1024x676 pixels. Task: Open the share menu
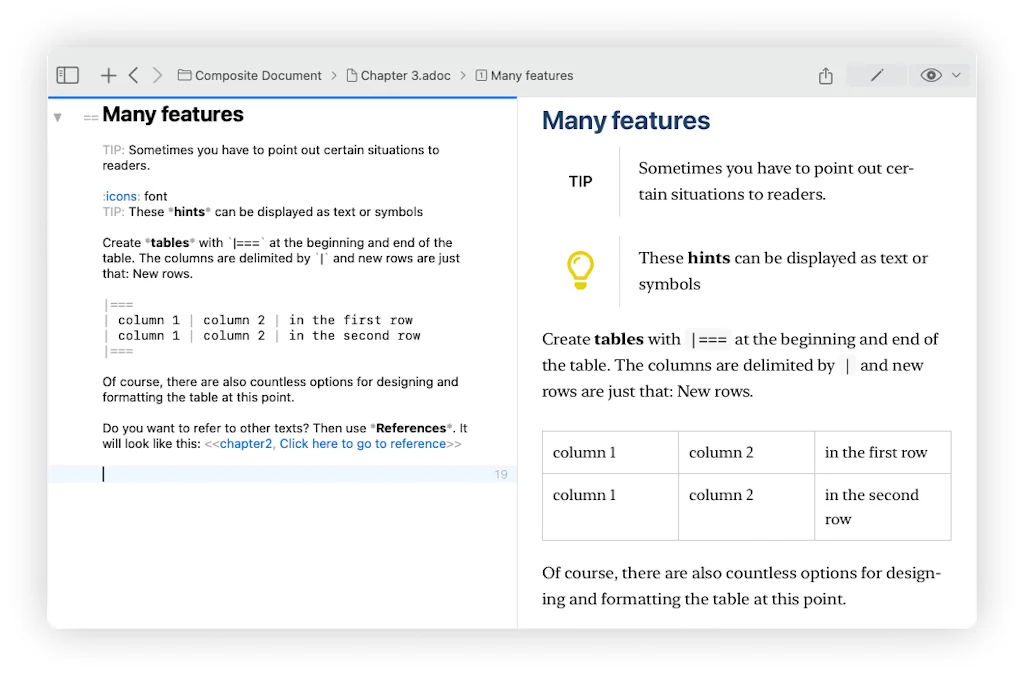point(825,75)
